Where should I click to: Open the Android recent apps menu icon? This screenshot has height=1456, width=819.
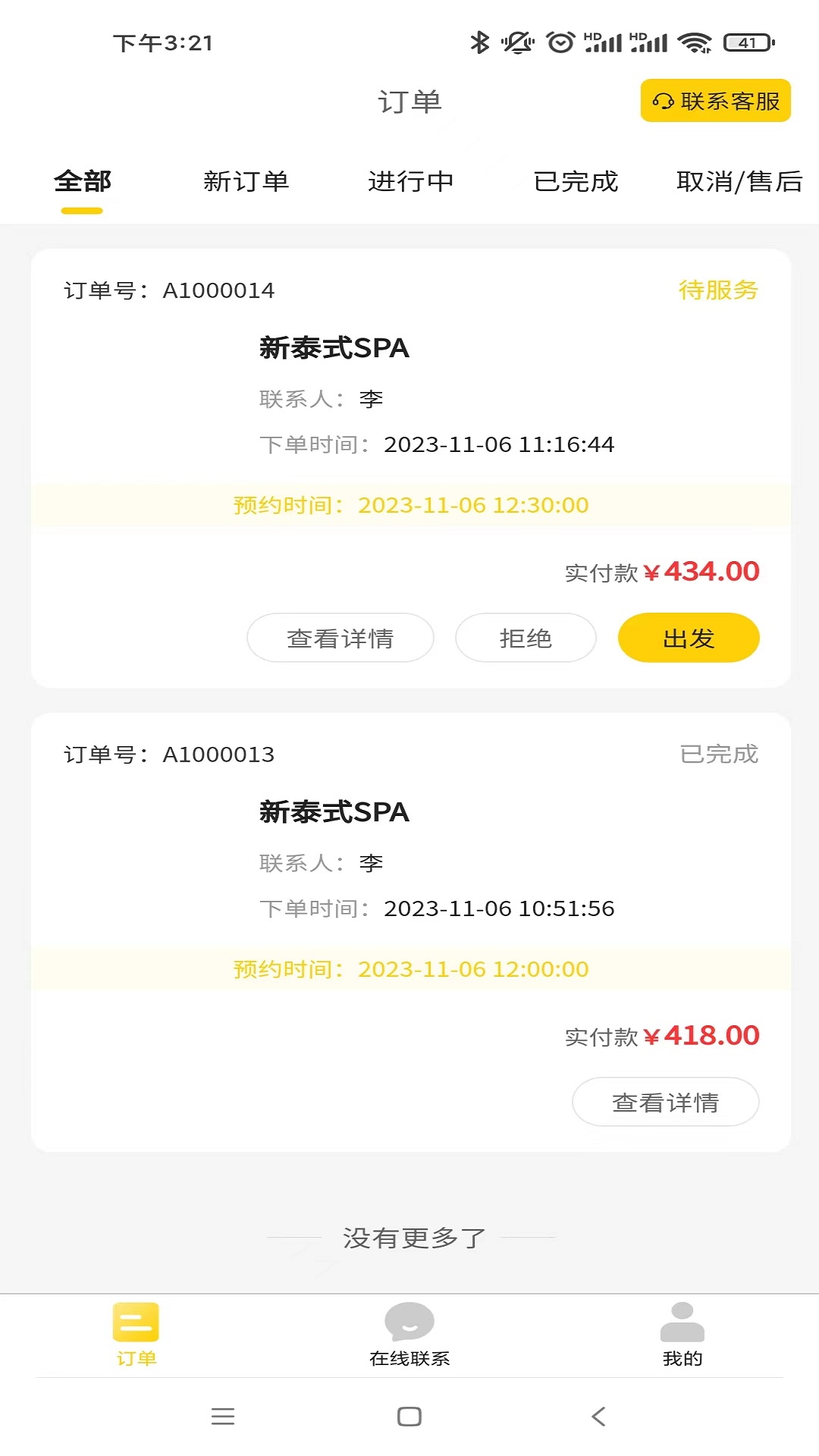[x=223, y=1416]
